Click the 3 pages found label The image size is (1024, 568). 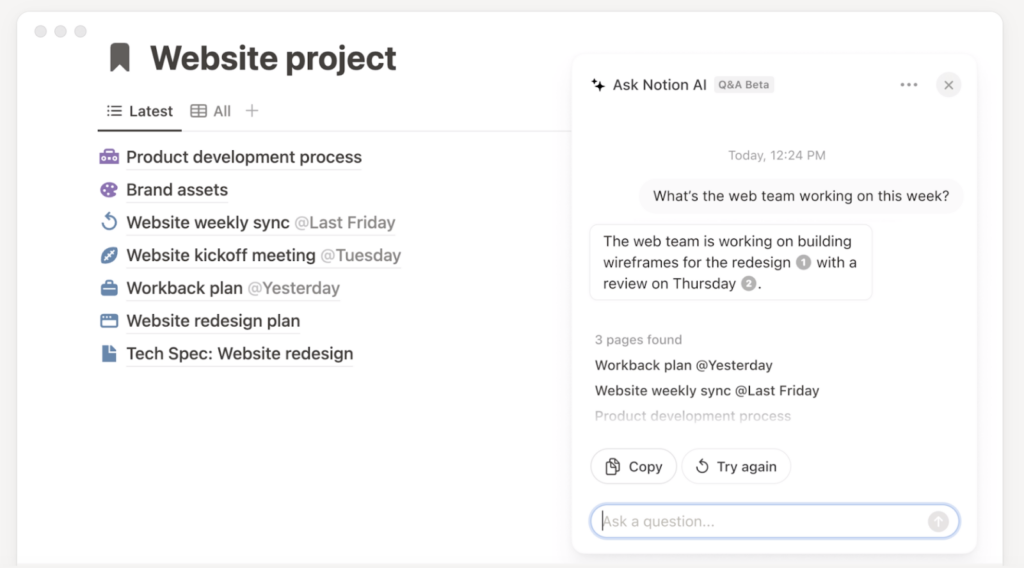tap(638, 339)
